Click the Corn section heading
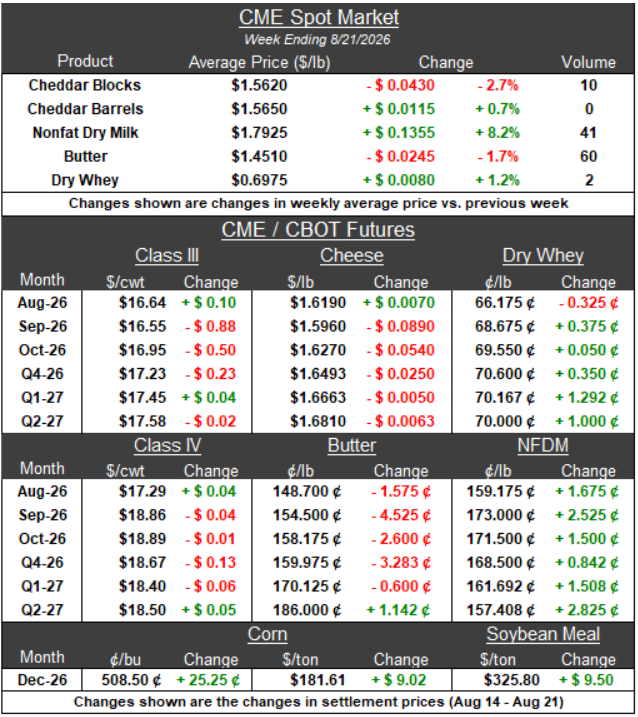The image size is (638, 717). (268, 634)
